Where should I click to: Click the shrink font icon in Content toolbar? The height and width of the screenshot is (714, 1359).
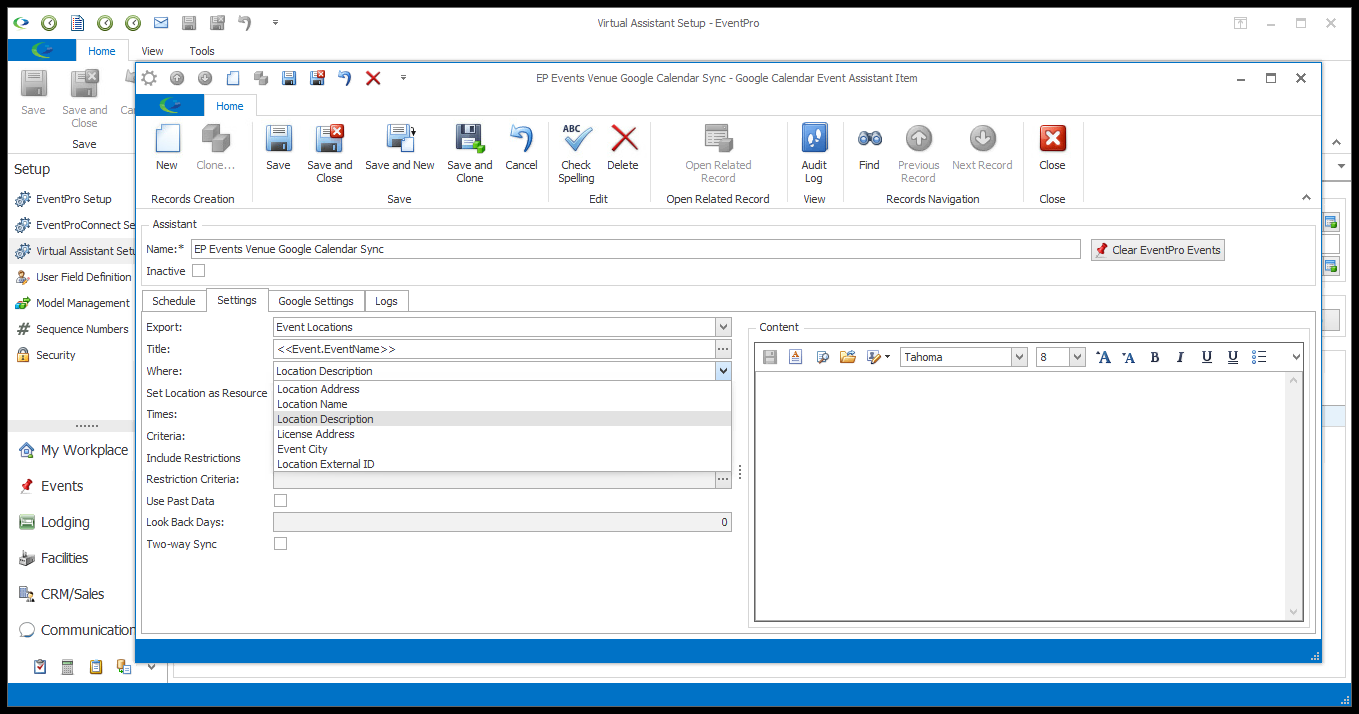(x=1129, y=357)
